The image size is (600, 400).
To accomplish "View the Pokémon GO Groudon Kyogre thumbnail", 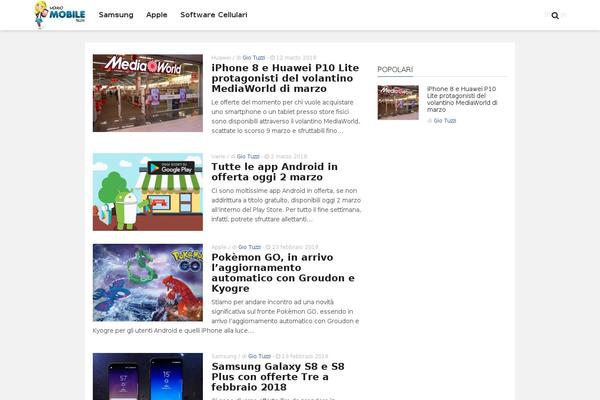I will coord(148,282).
